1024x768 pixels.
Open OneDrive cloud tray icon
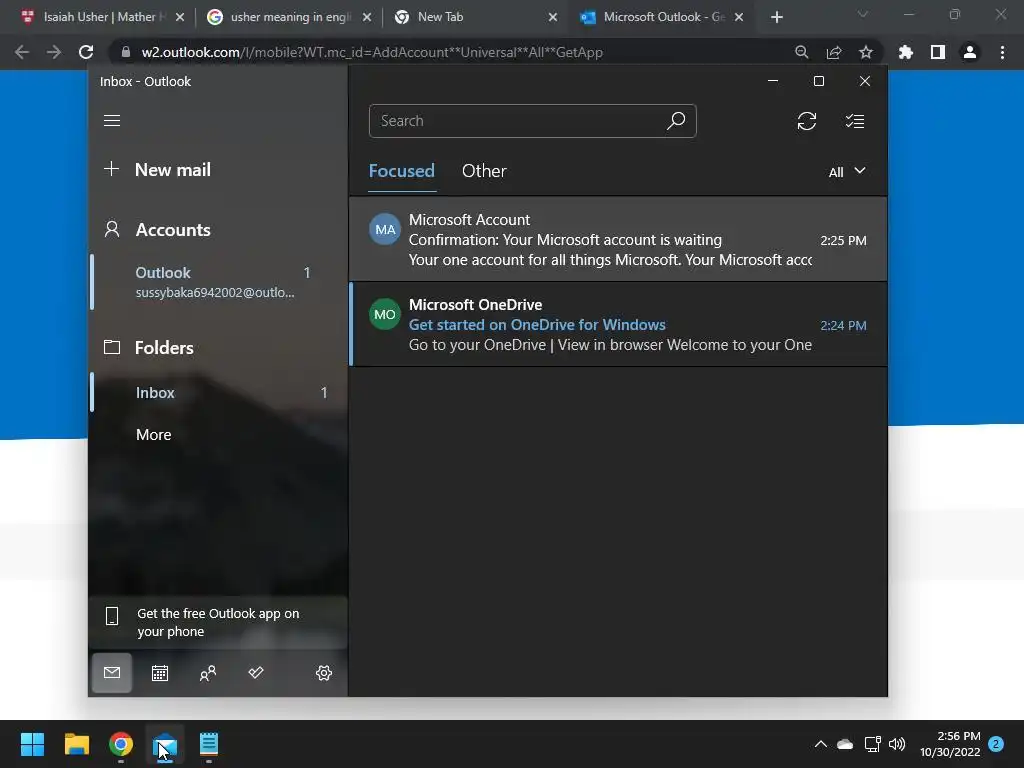(x=845, y=744)
